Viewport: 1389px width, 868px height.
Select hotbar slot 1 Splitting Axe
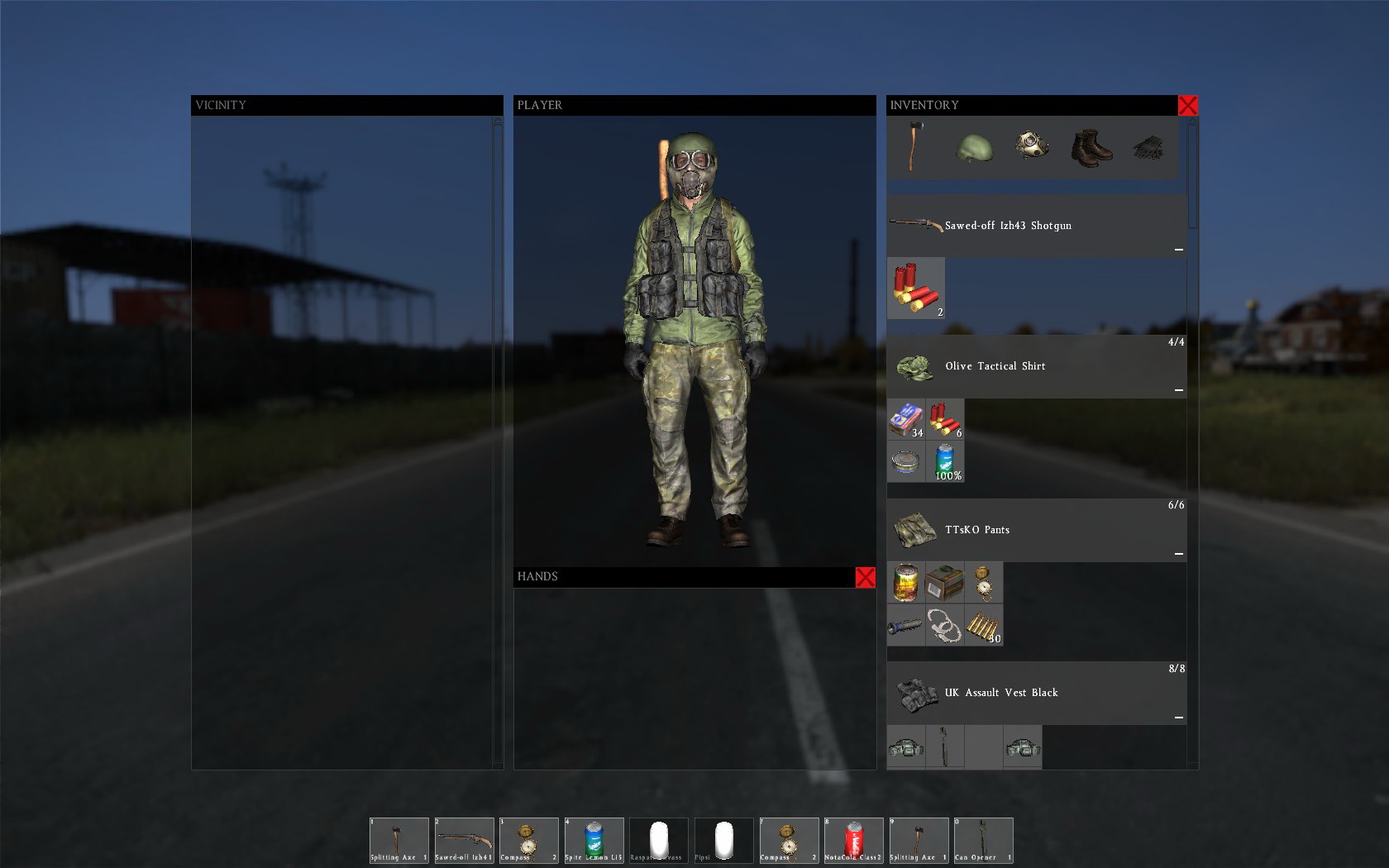pyautogui.click(x=399, y=841)
